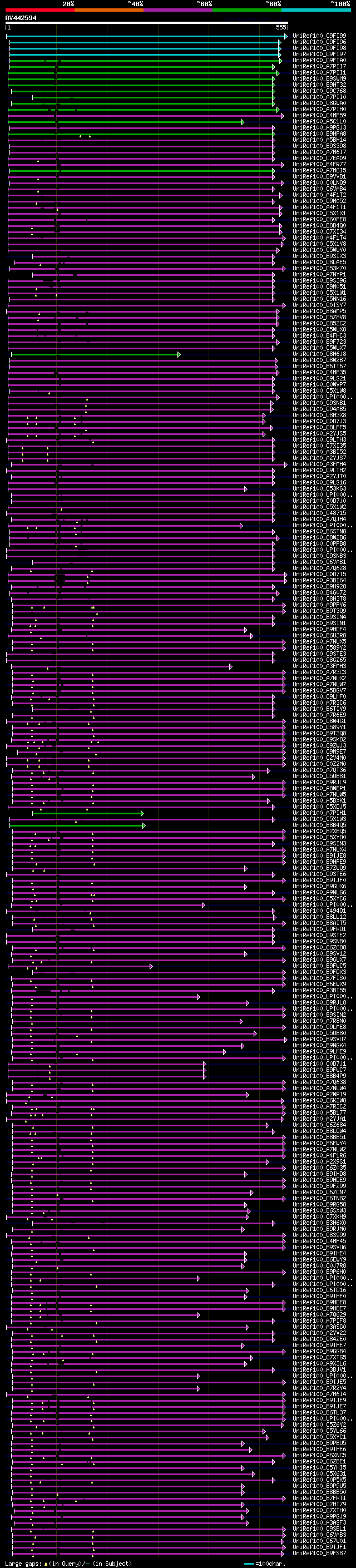Click the orange ~40% identity legend bar
Image resolution: width=356 pixels, height=1568 pixels.
pos(109,10)
